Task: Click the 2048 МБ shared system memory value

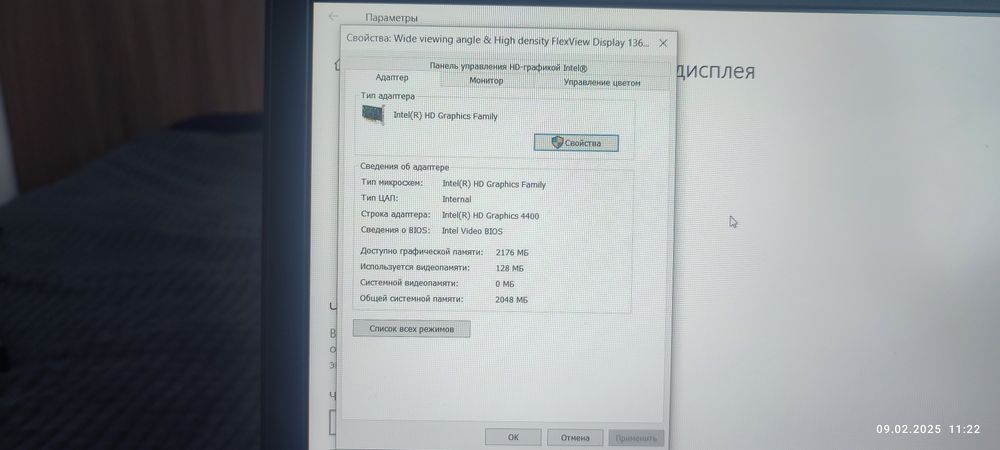Action: [x=511, y=300]
